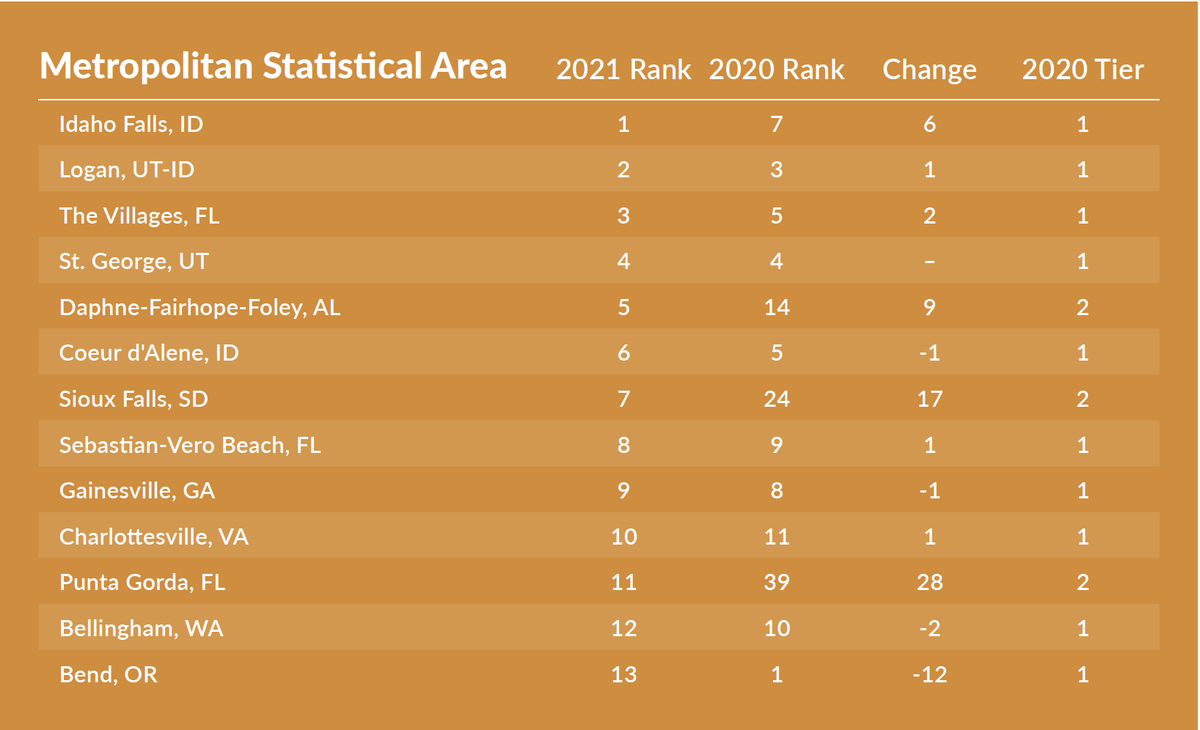This screenshot has width=1200, height=730.
Task: Click the Logan, UT-ID entry
Action: (126, 170)
